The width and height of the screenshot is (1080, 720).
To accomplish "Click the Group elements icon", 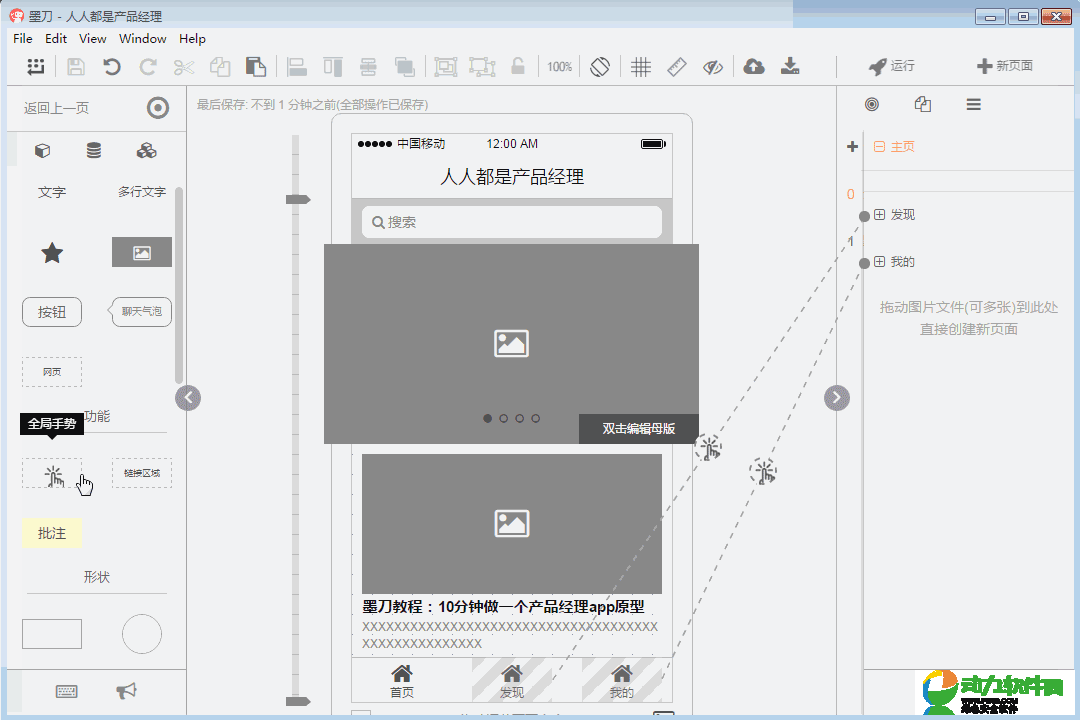I will pos(446,66).
